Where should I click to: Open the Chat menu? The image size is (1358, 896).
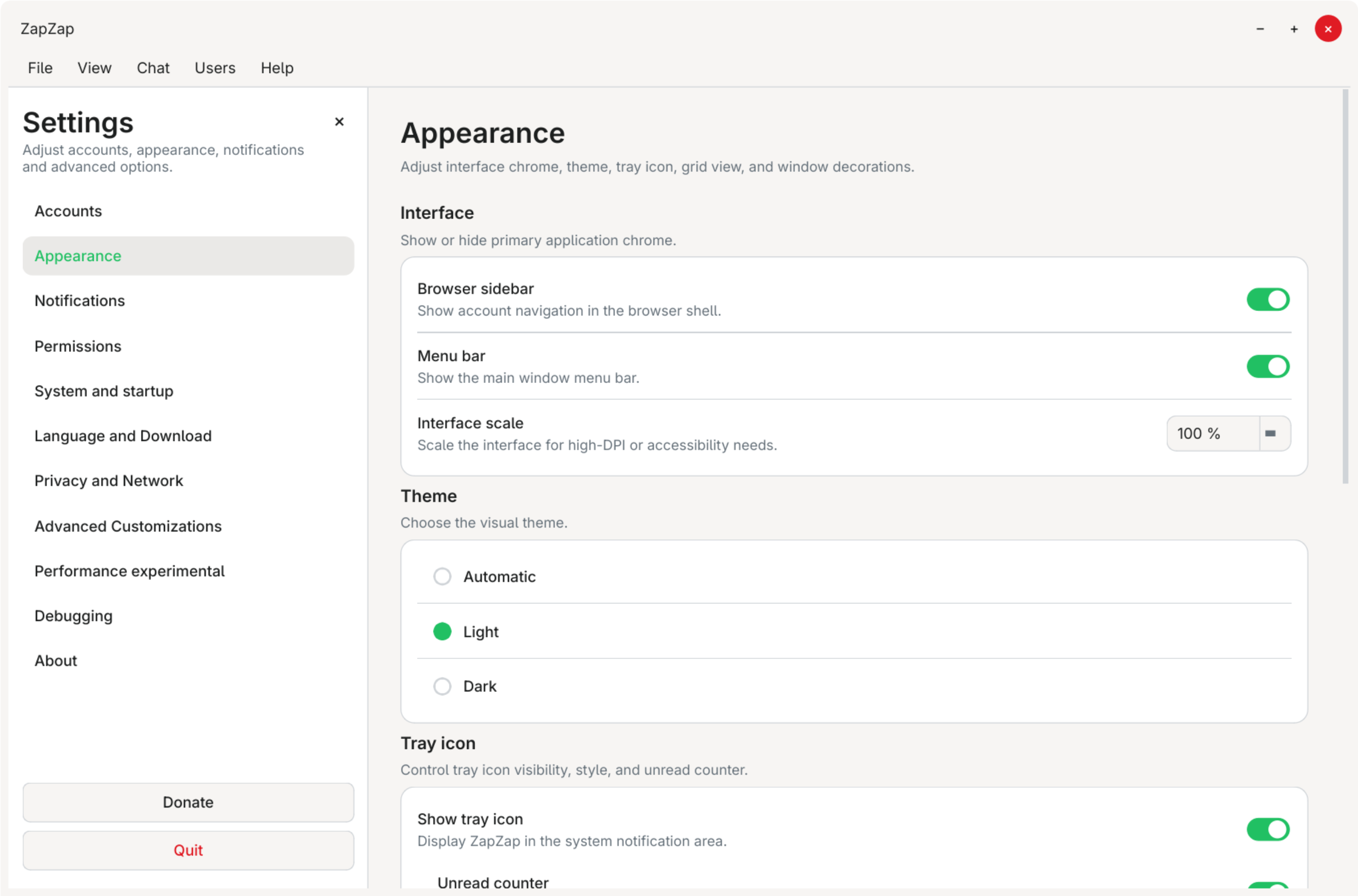click(153, 68)
